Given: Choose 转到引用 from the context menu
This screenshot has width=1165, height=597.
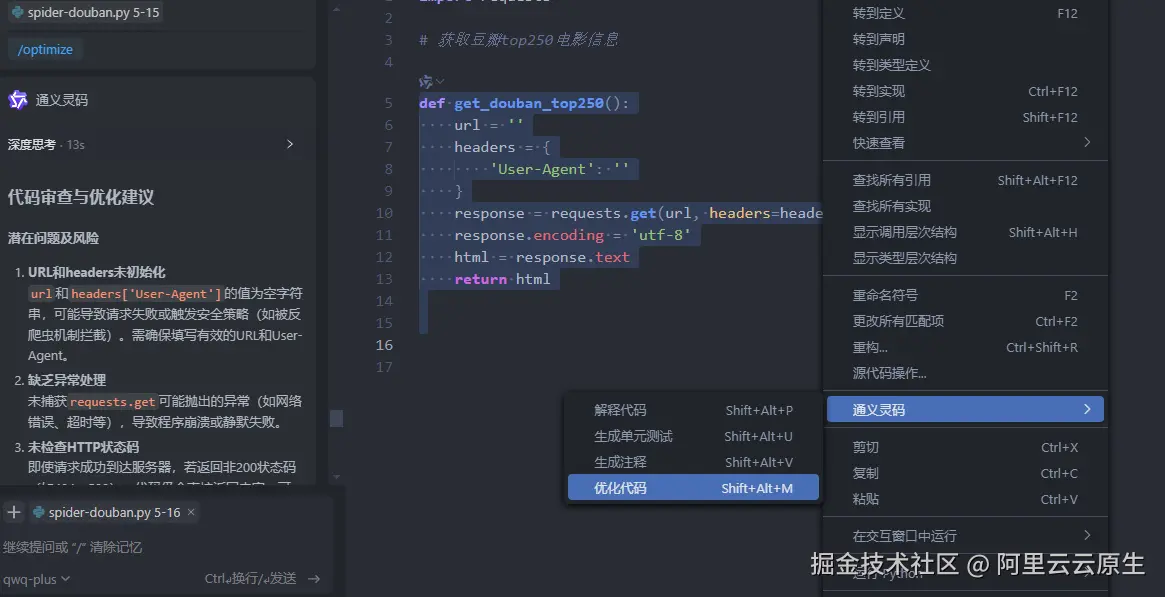Looking at the screenshot, I should click(965, 117).
